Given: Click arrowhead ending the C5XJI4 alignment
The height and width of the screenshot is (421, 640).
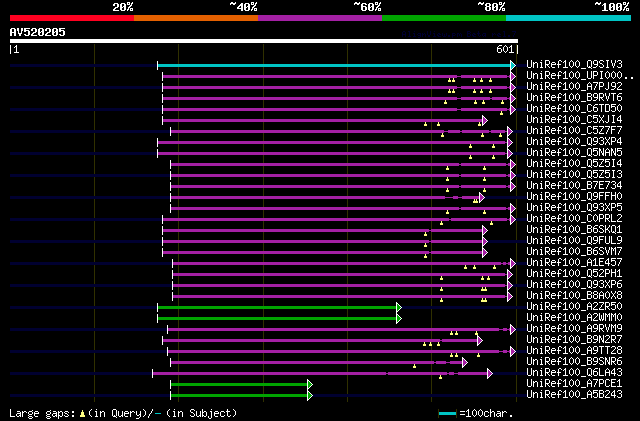Looking at the screenshot, I should coord(485,120).
